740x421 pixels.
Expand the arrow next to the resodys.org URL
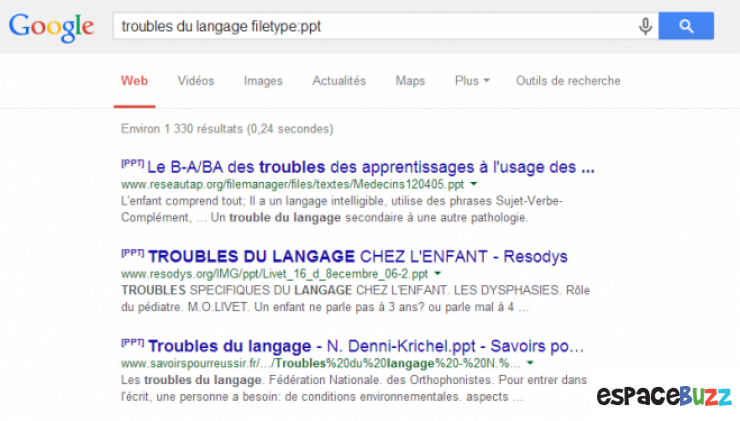437,274
